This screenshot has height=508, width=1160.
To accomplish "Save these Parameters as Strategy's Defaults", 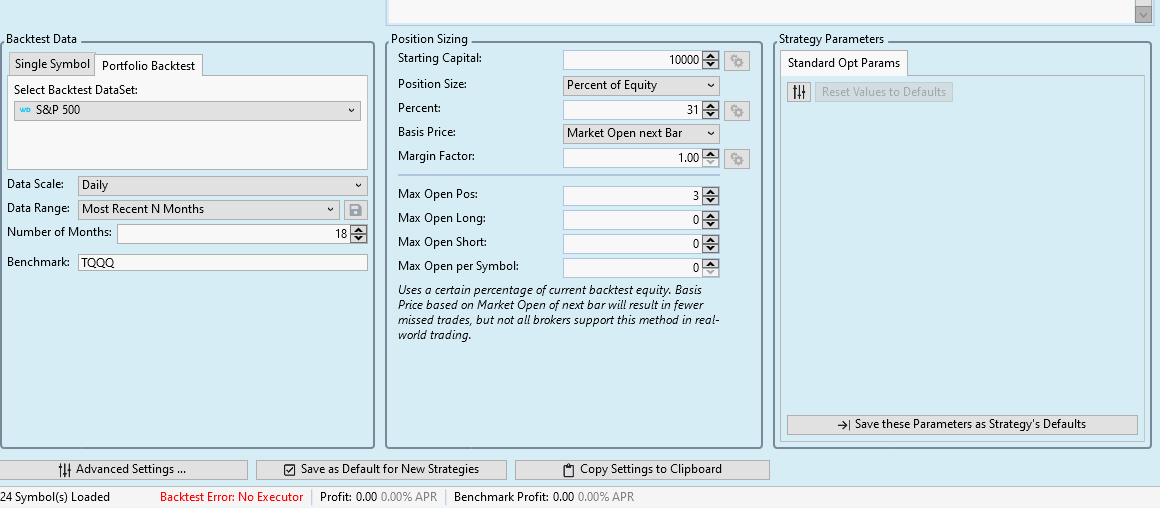I will pos(962,425).
